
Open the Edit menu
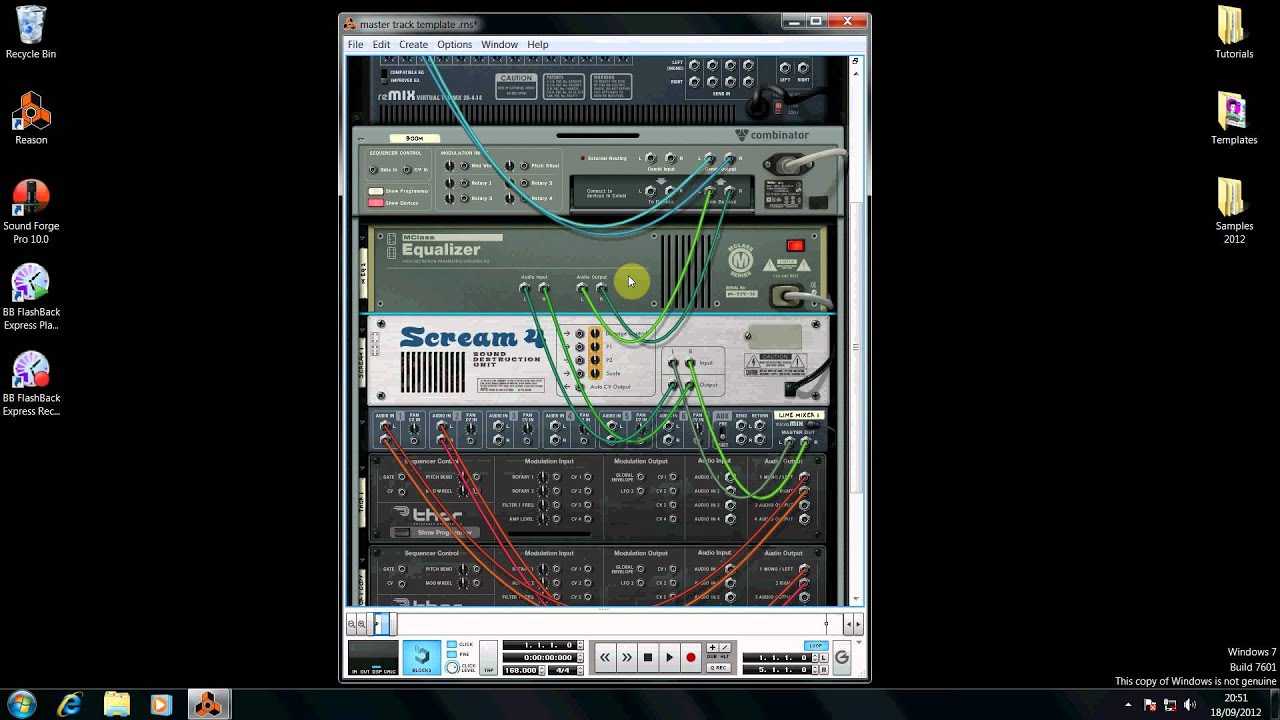(x=381, y=45)
